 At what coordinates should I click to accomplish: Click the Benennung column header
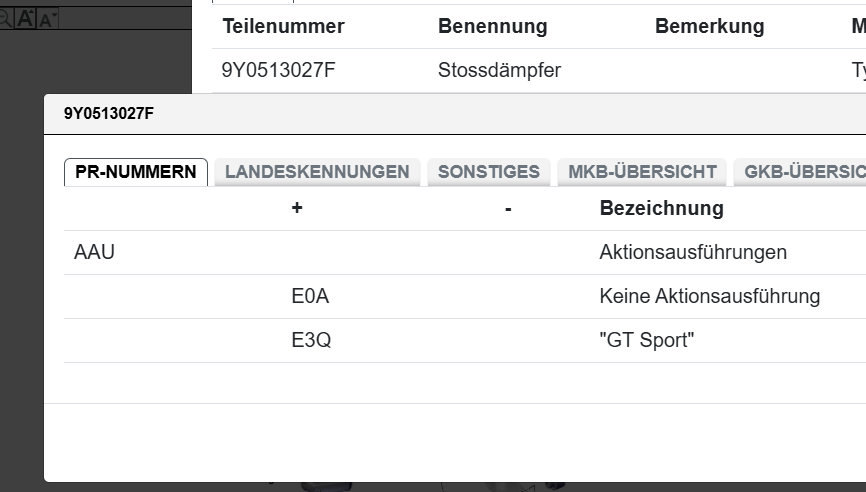tap(492, 27)
